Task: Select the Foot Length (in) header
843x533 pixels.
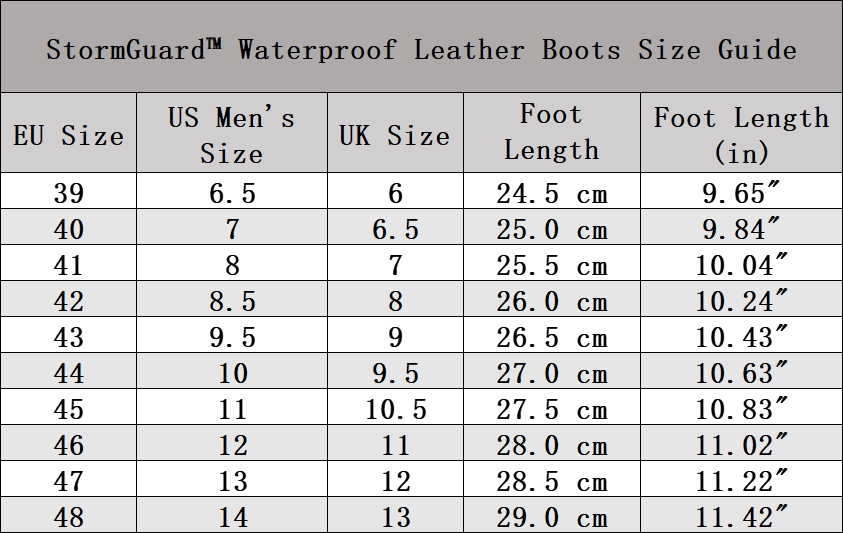Action: click(741, 133)
